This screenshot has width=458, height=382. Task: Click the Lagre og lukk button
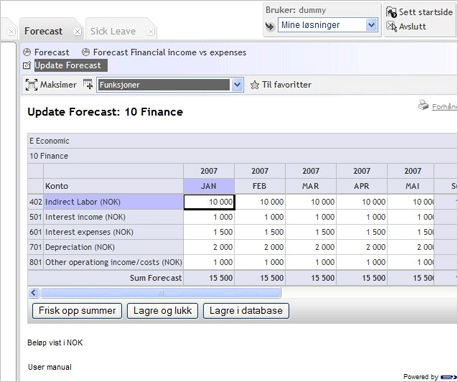pyautogui.click(x=162, y=311)
